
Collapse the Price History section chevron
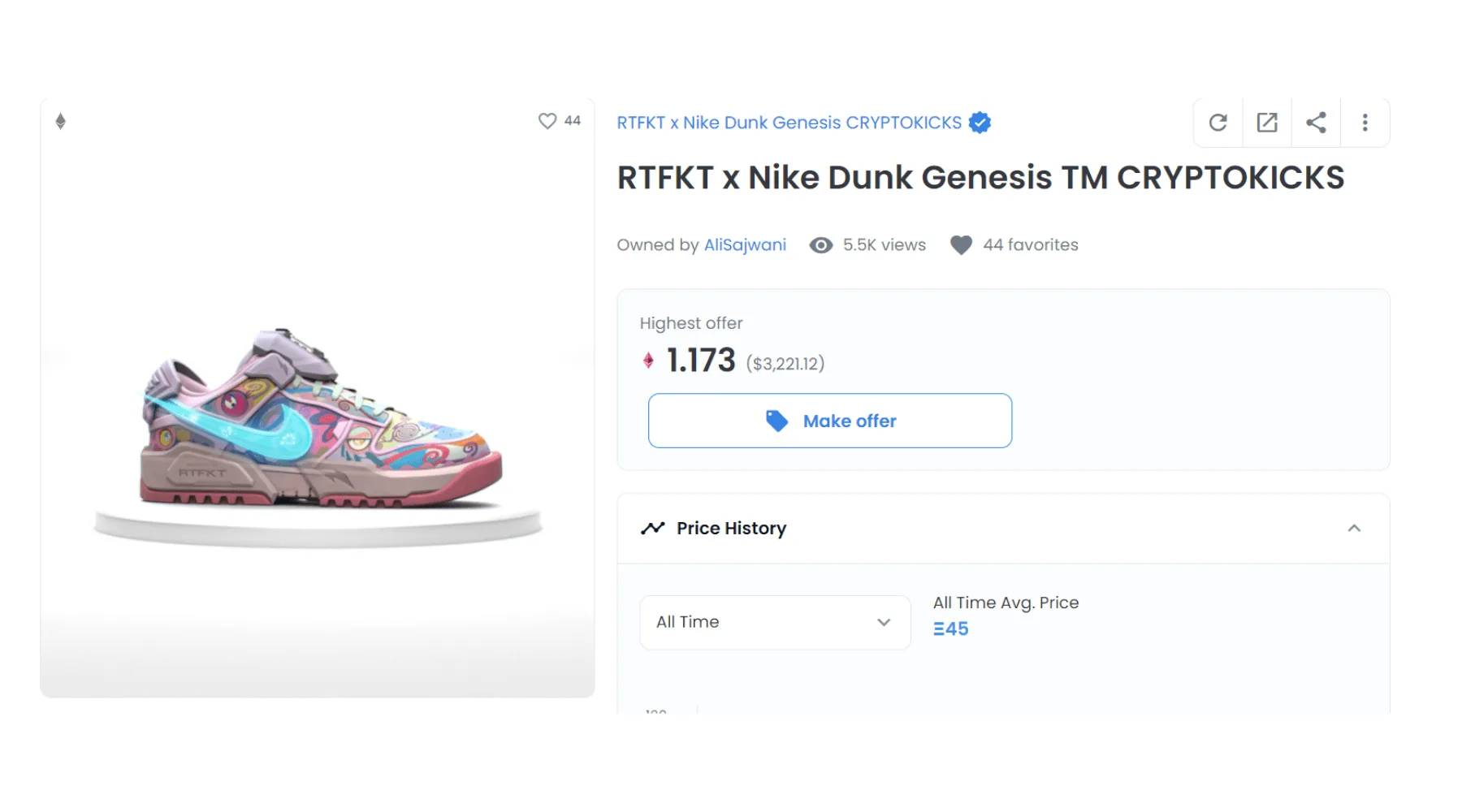1354,529
